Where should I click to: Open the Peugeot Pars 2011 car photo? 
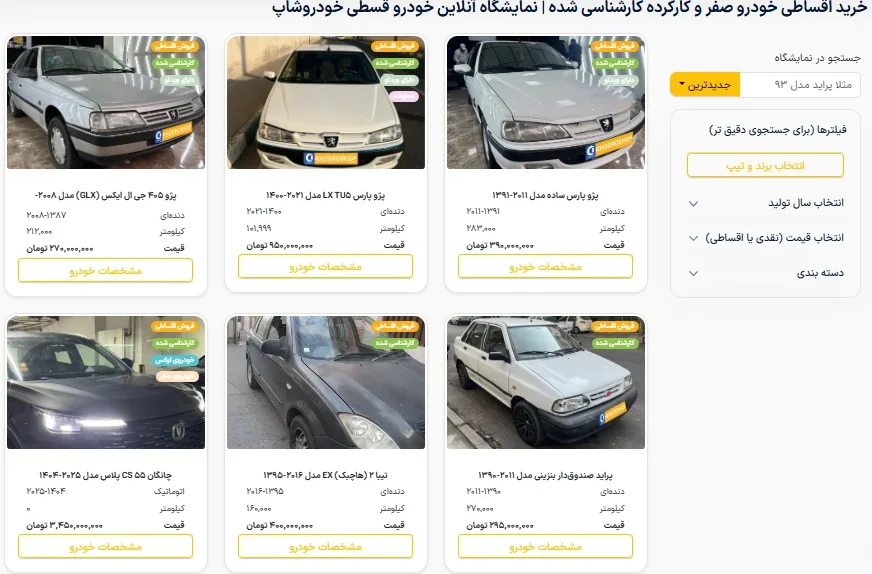point(546,102)
